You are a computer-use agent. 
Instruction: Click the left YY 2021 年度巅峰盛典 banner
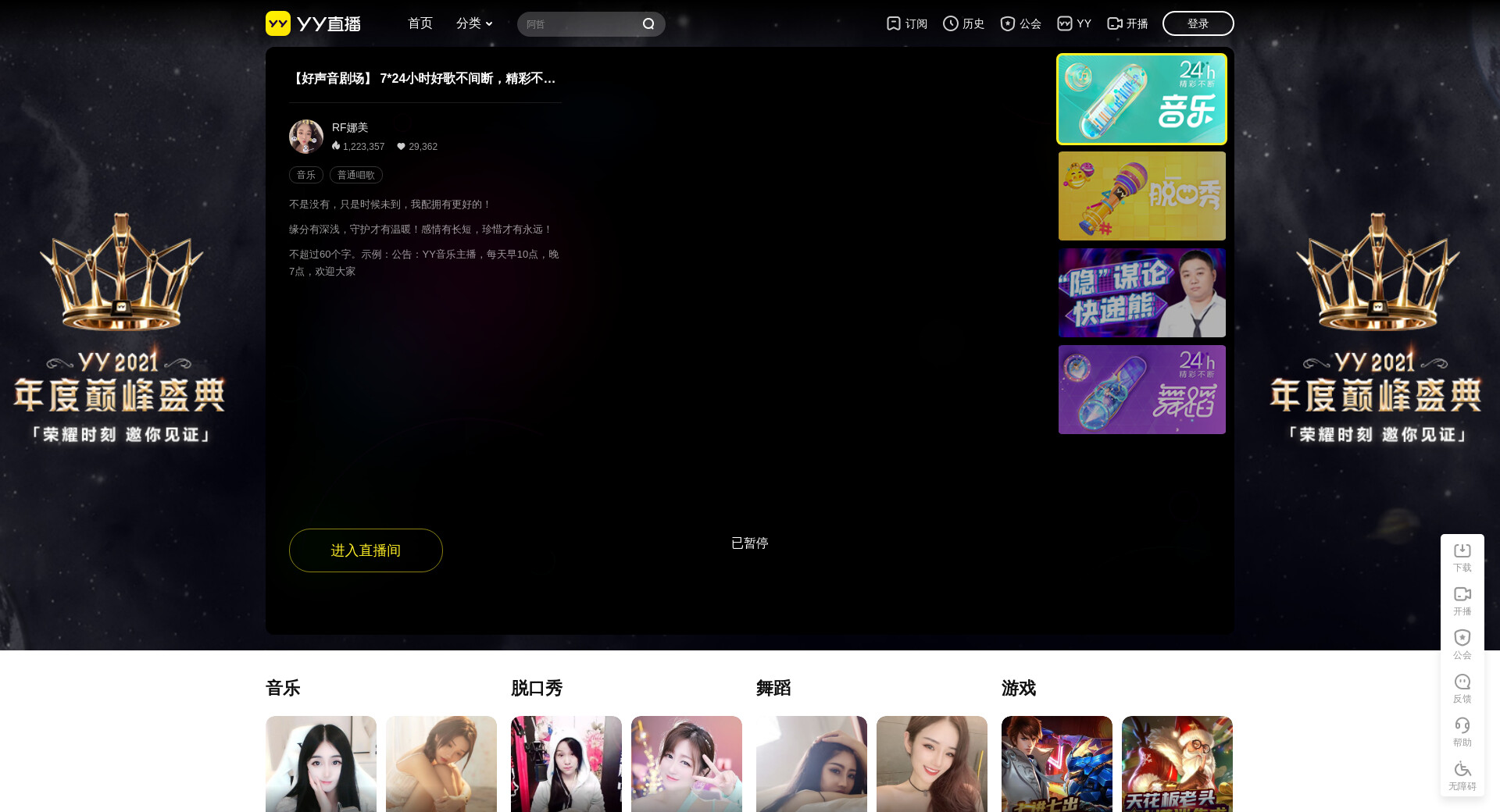click(x=121, y=328)
